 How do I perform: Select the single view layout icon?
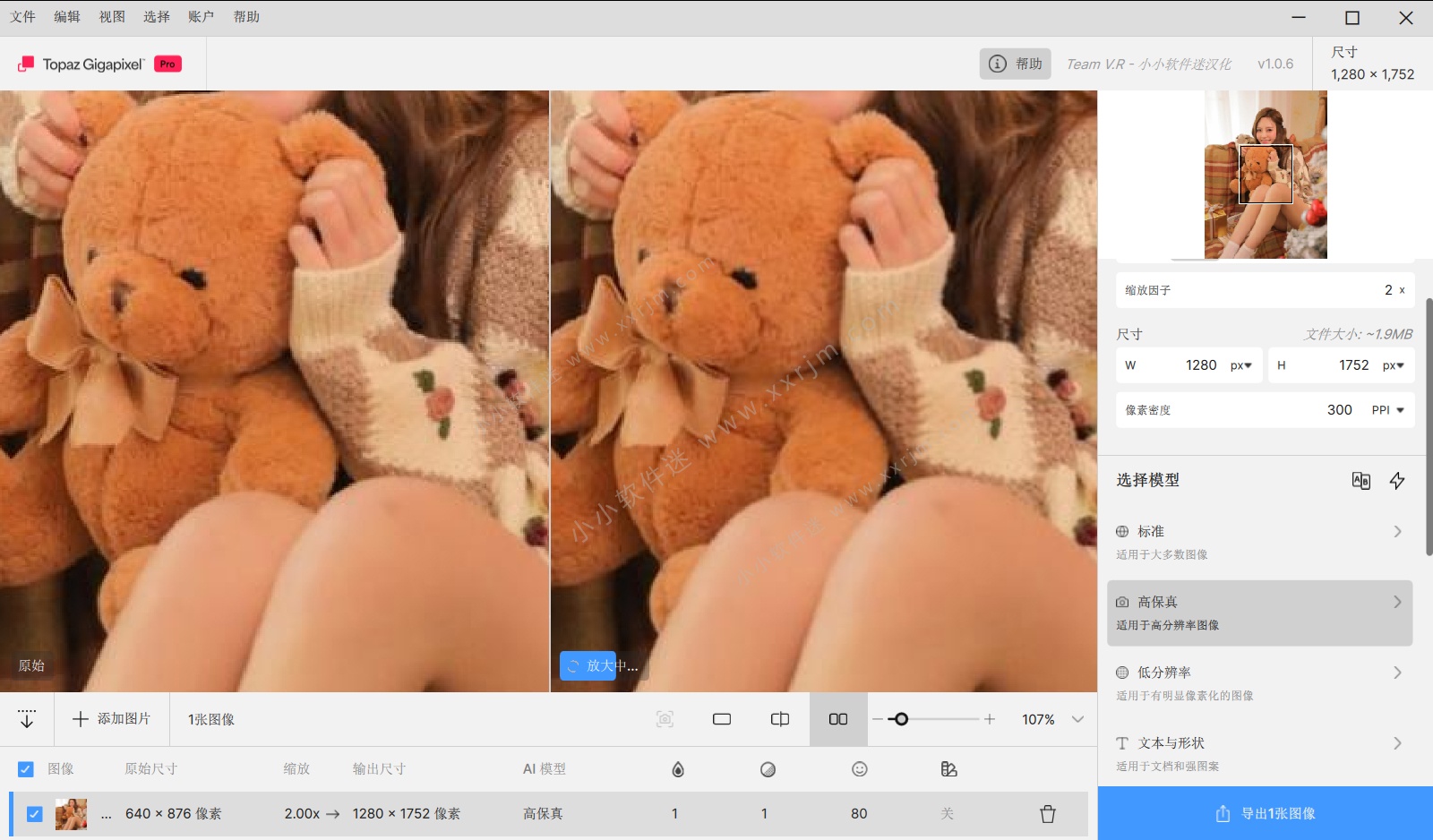721,719
